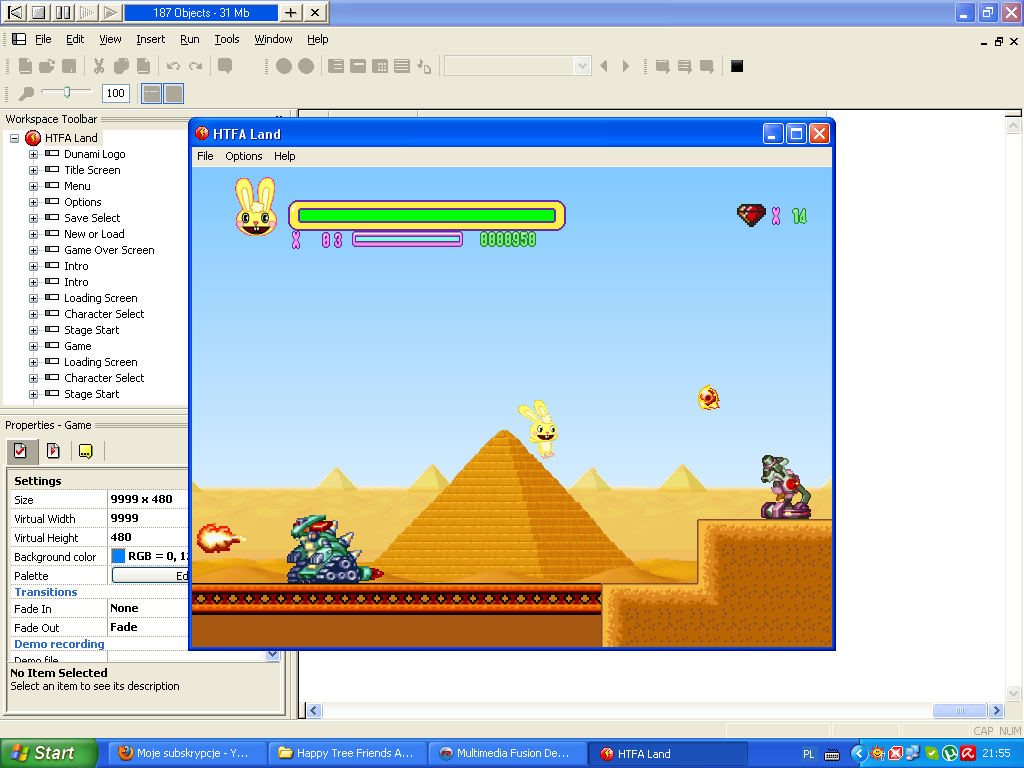Open the Run menu
This screenshot has width=1024, height=768.
(x=189, y=39)
